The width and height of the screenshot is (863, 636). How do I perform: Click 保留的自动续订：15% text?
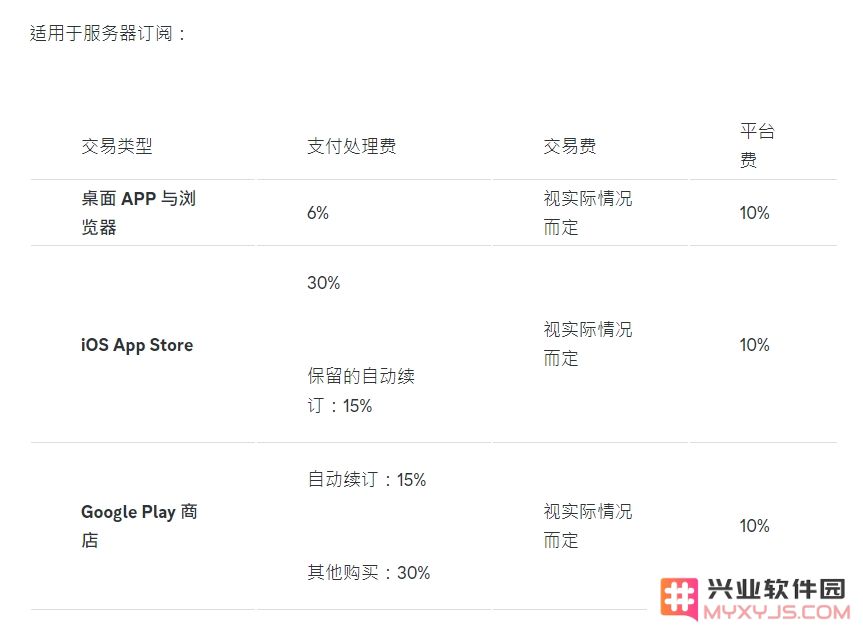pos(361,391)
